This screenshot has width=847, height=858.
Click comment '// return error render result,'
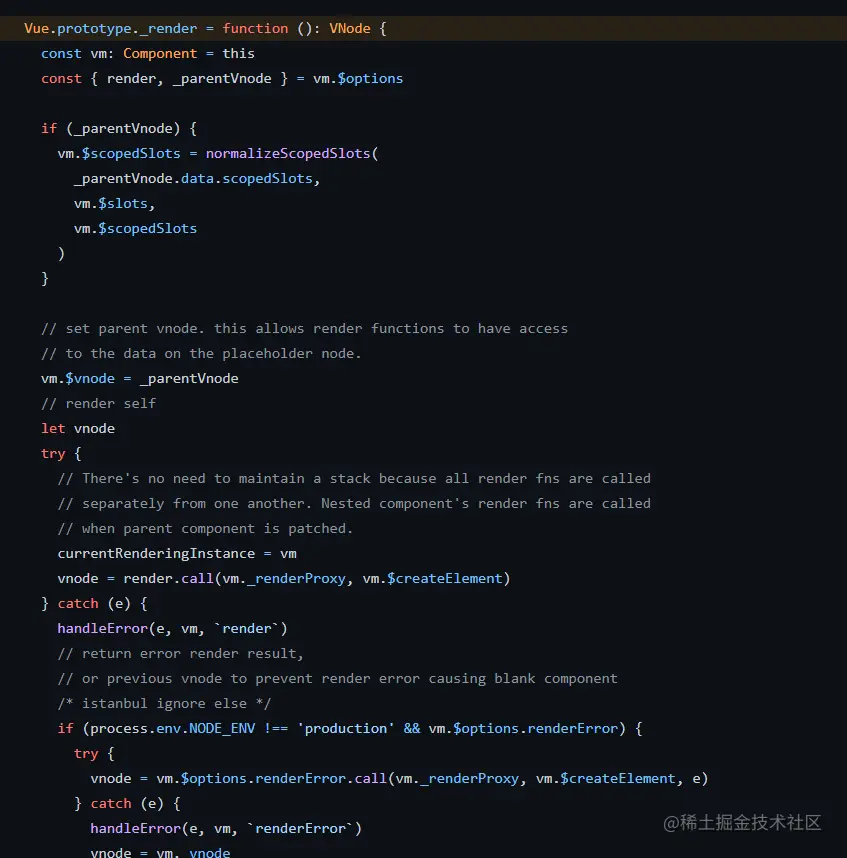[x=181, y=653]
